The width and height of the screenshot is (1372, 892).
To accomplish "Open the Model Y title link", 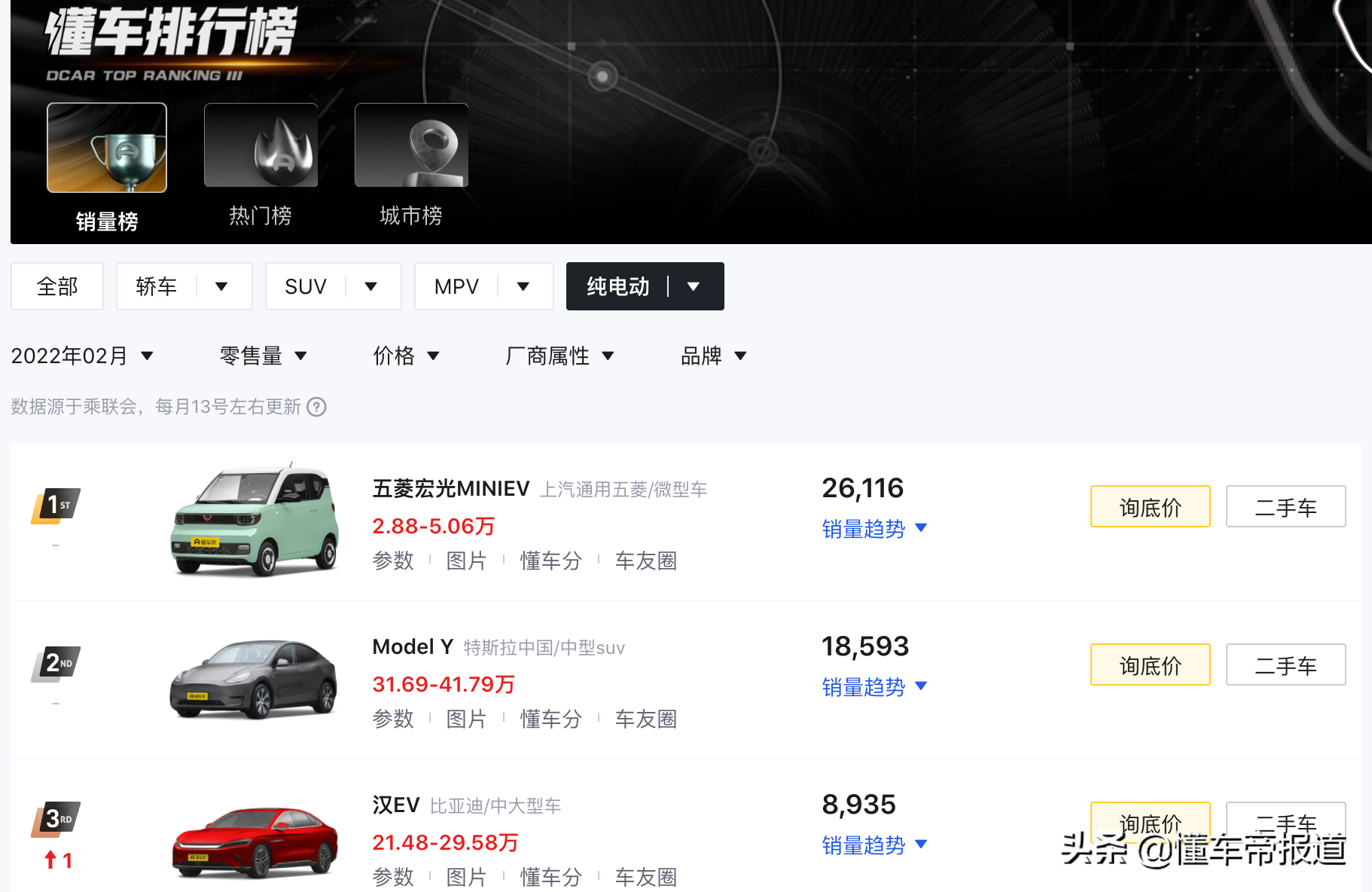I will 413,647.
